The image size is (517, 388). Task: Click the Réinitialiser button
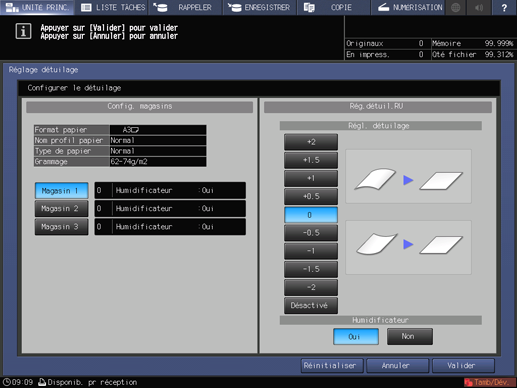(332, 366)
